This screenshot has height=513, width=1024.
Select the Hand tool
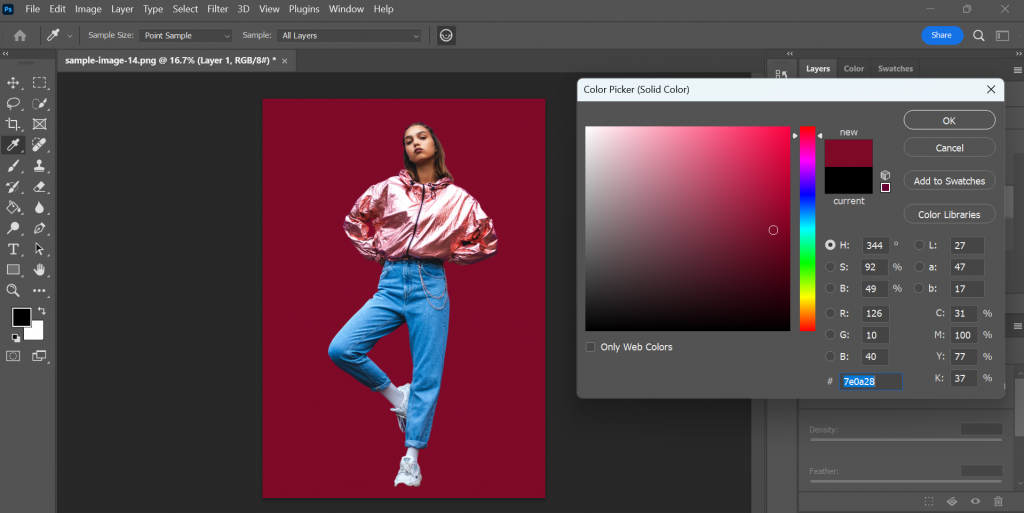(x=40, y=270)
